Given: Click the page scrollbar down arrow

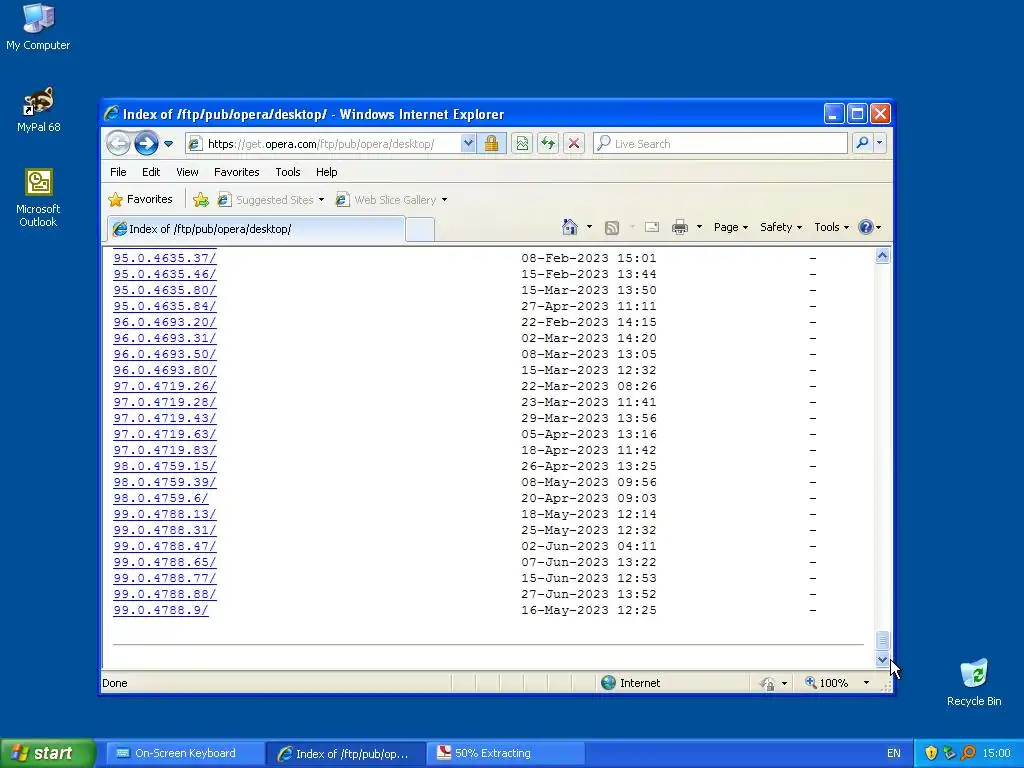Looking at the screenshot, I should coord(882,660).
